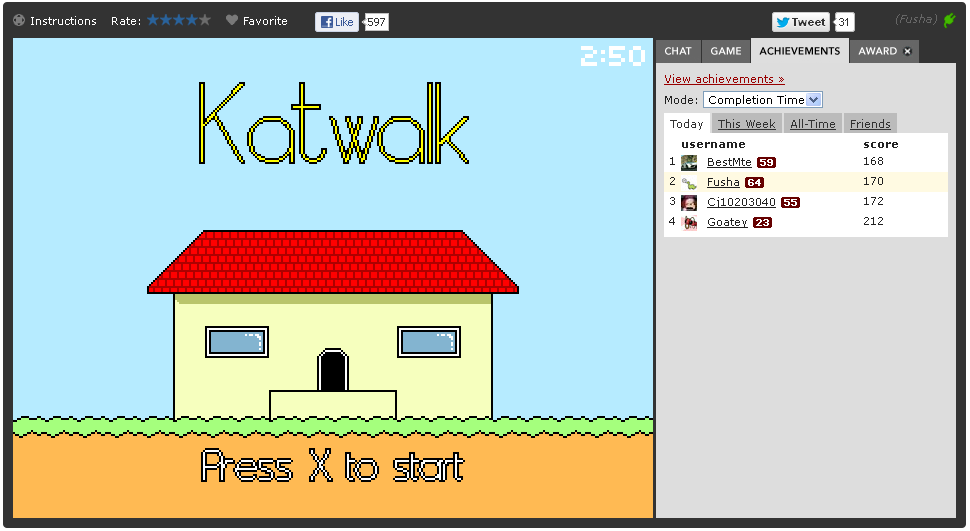Click Cj10203040's avatar thumbnail

click(x=689, y=203)
